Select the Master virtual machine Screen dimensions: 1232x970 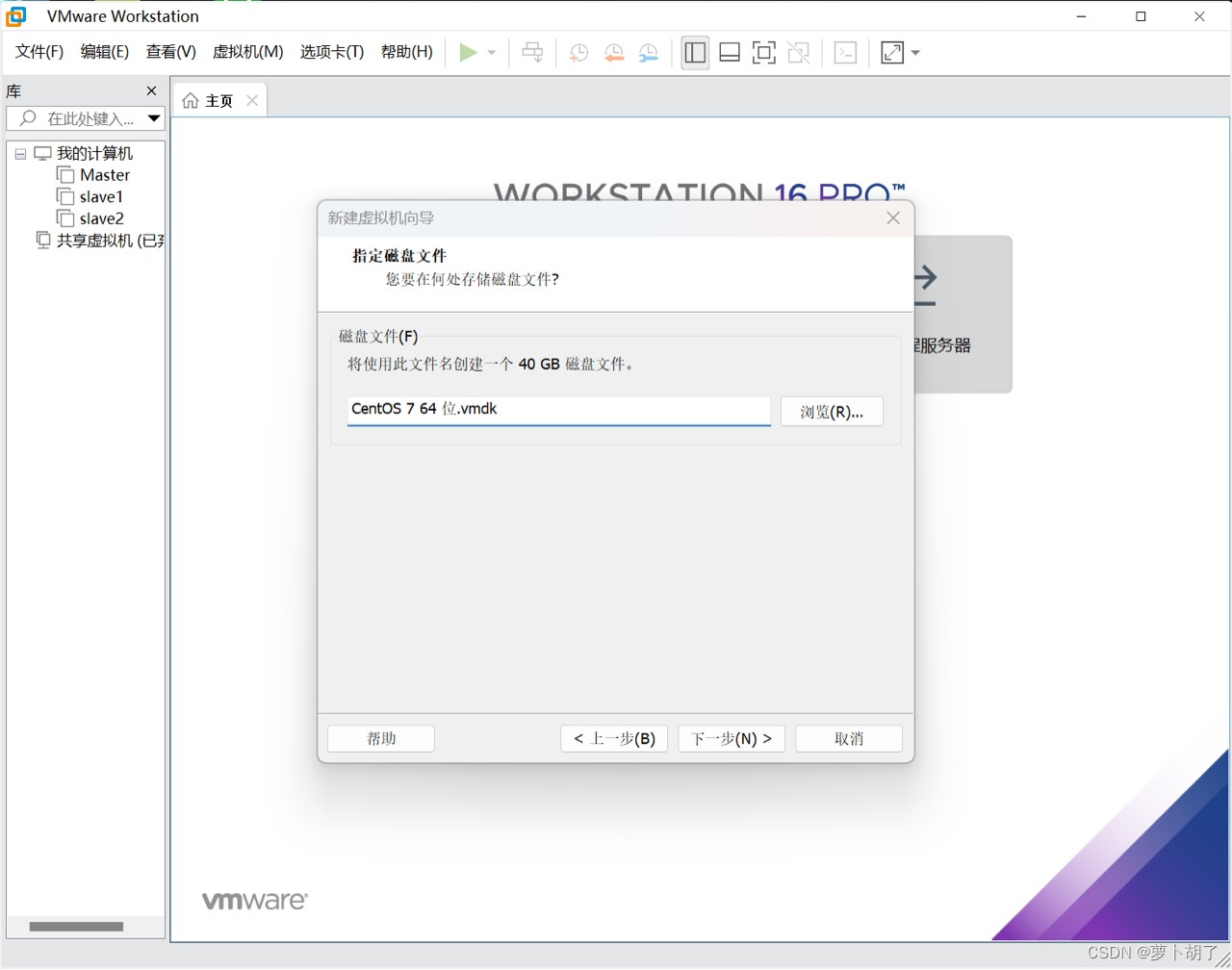click(x=105, y=175)
